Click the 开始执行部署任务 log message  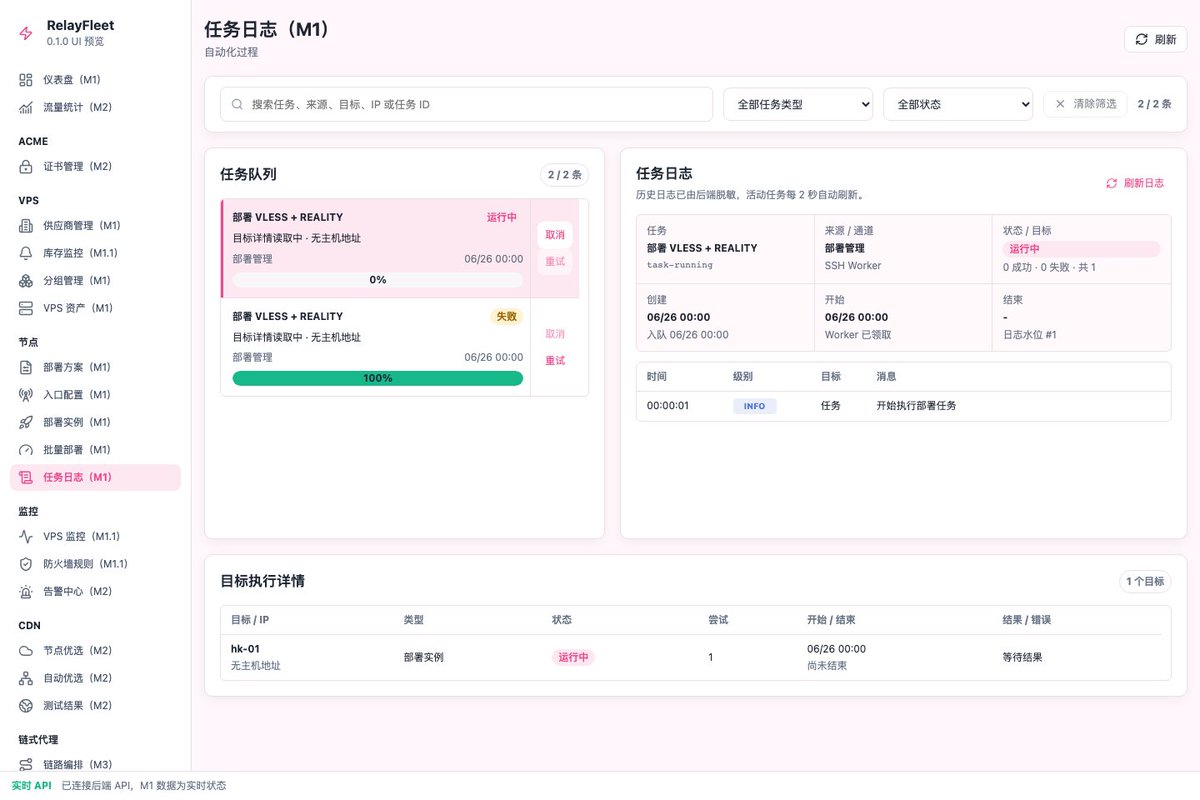point(916,406)
